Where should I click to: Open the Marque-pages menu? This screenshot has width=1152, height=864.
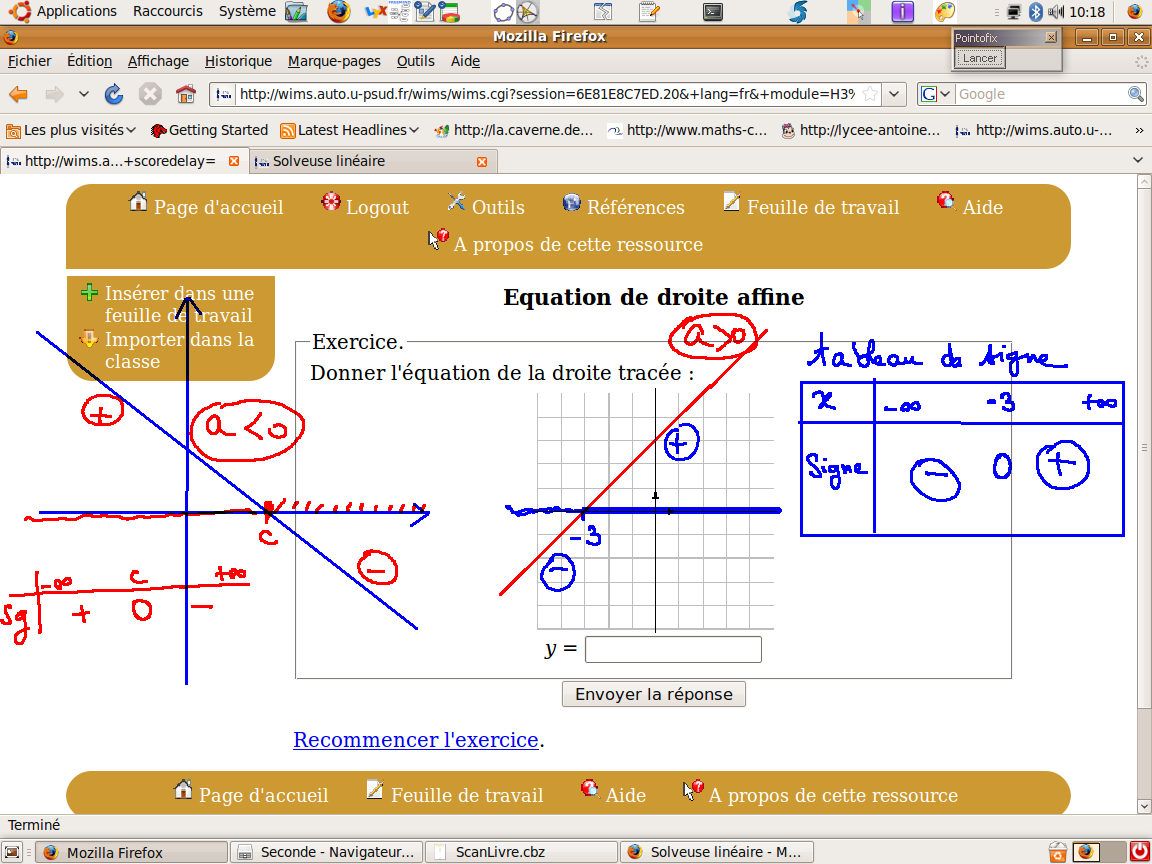tap(334, 61)
